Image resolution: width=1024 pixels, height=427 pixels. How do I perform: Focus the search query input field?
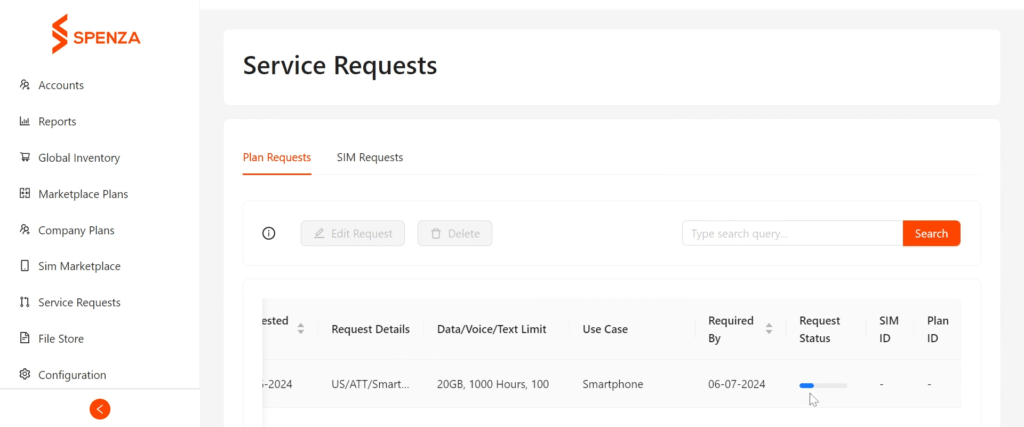(792, 233)
